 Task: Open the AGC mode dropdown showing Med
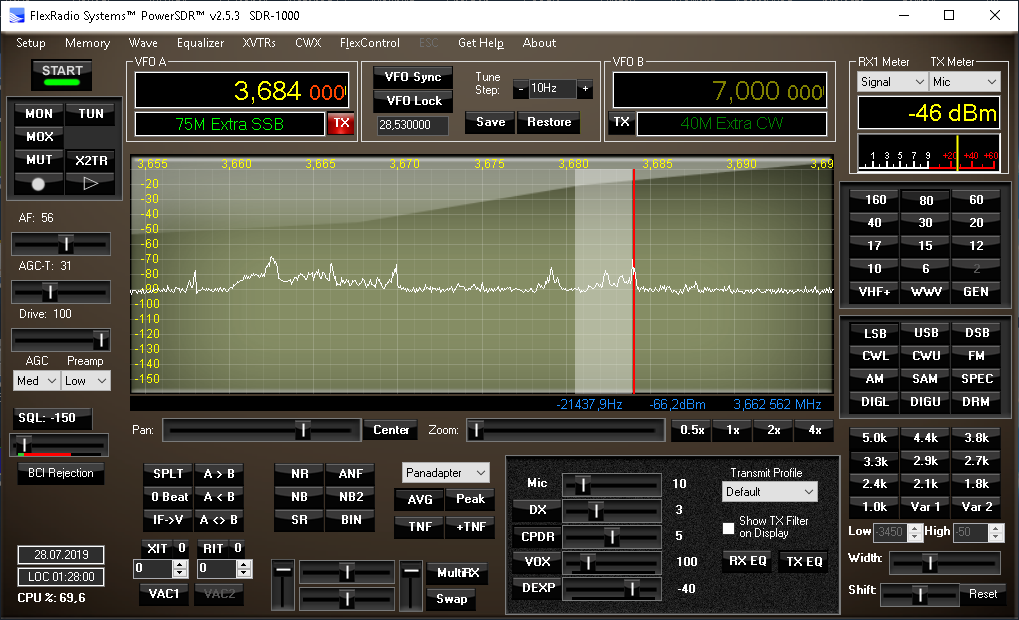pyautogui.click(x=36, y=381)
